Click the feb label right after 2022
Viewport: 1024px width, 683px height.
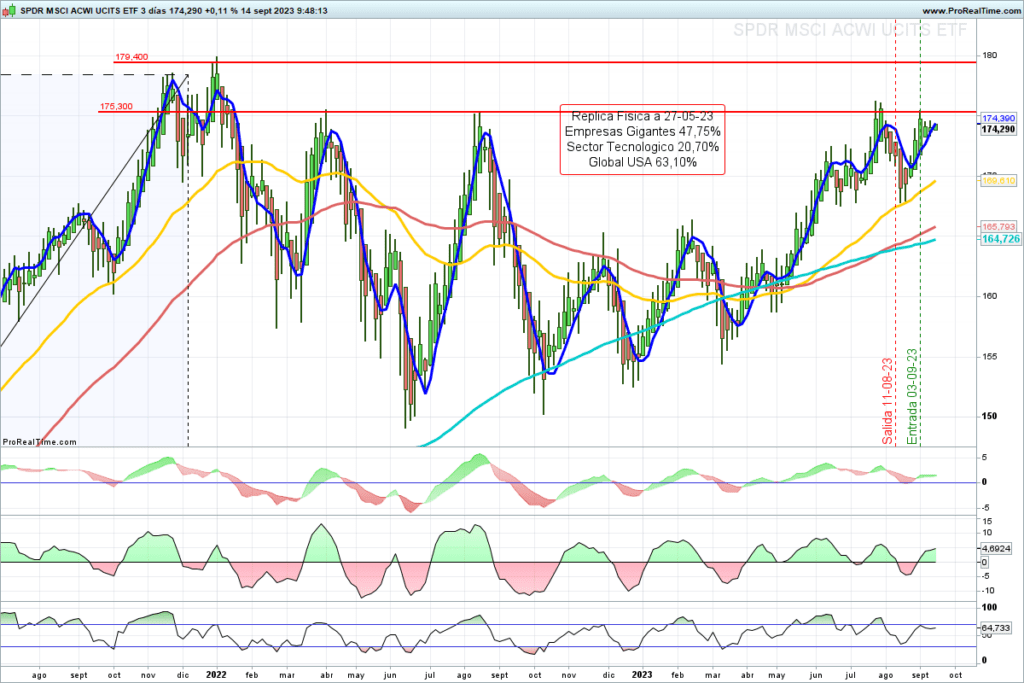click(251, 675)
